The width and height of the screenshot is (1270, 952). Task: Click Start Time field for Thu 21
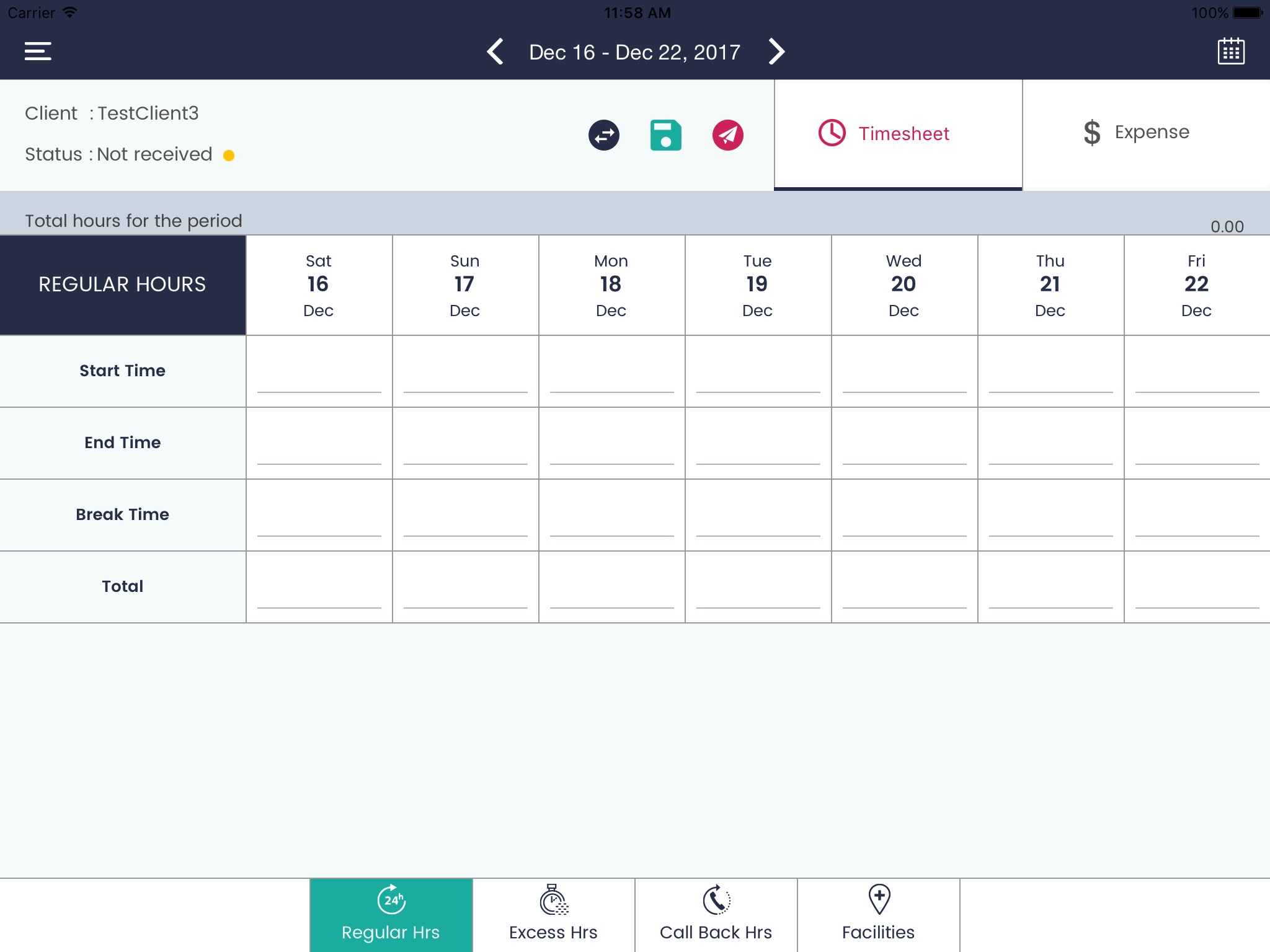click(x=1051, y=371)
